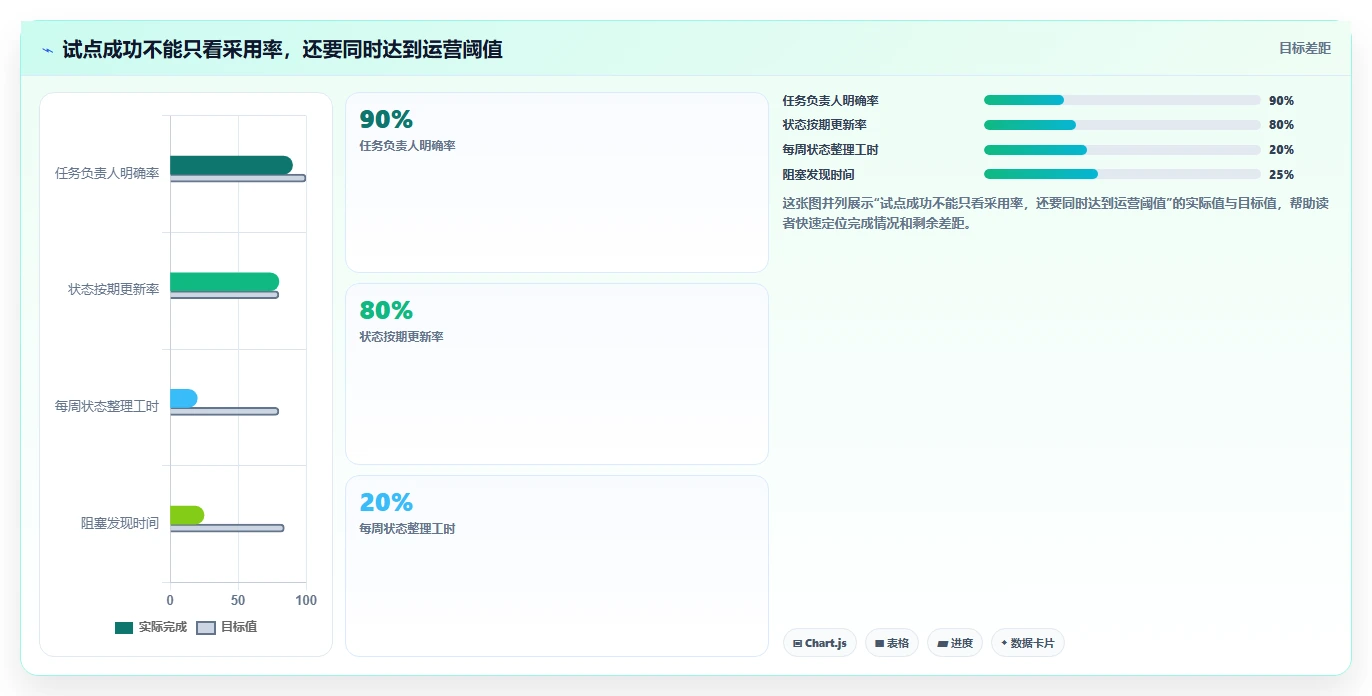The image size is (1372, 696).
Task: Click the dark green 任务负责人明确率 chart bar
Action: point(231,165)
